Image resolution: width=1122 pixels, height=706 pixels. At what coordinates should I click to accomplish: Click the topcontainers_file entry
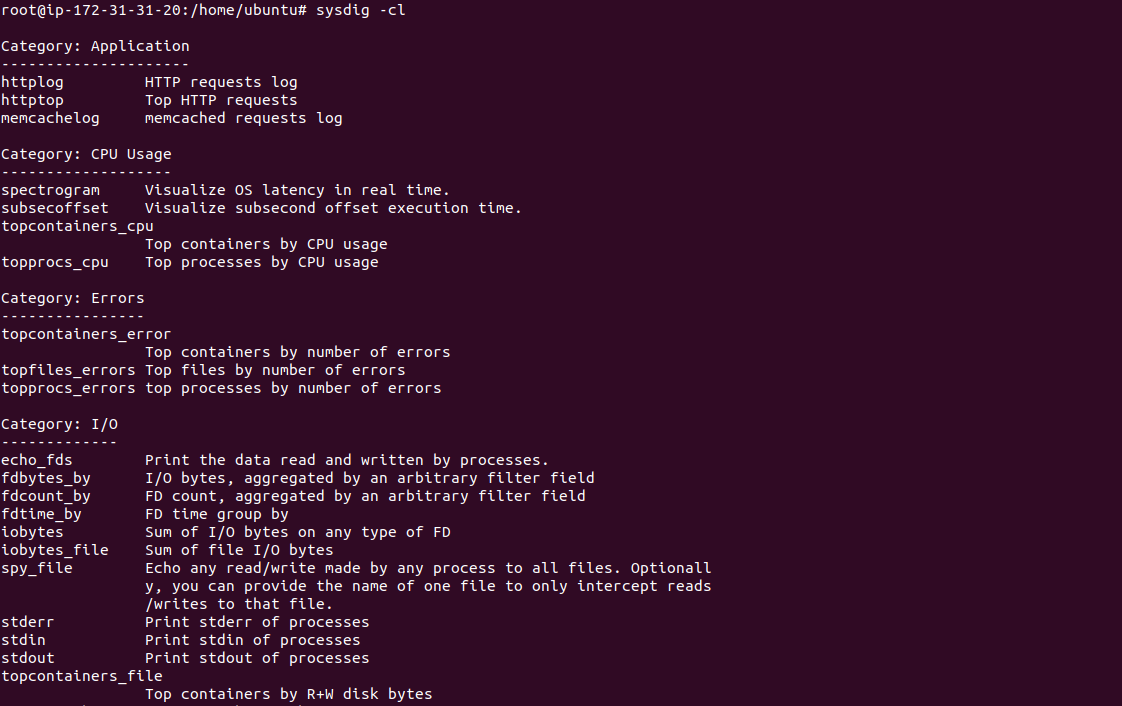82,677
